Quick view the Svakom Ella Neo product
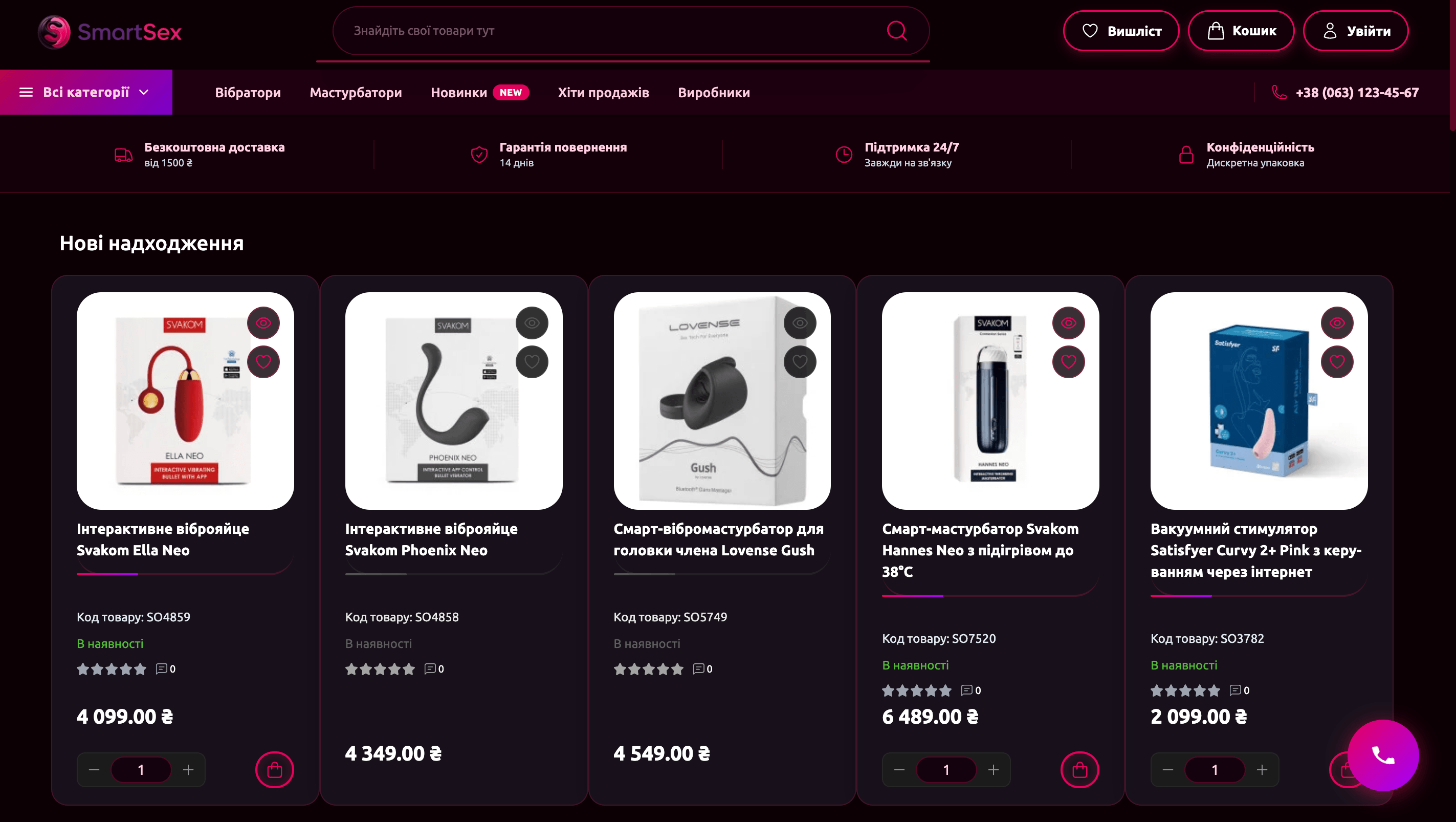The image size is (1456, 822). [263, 323]
